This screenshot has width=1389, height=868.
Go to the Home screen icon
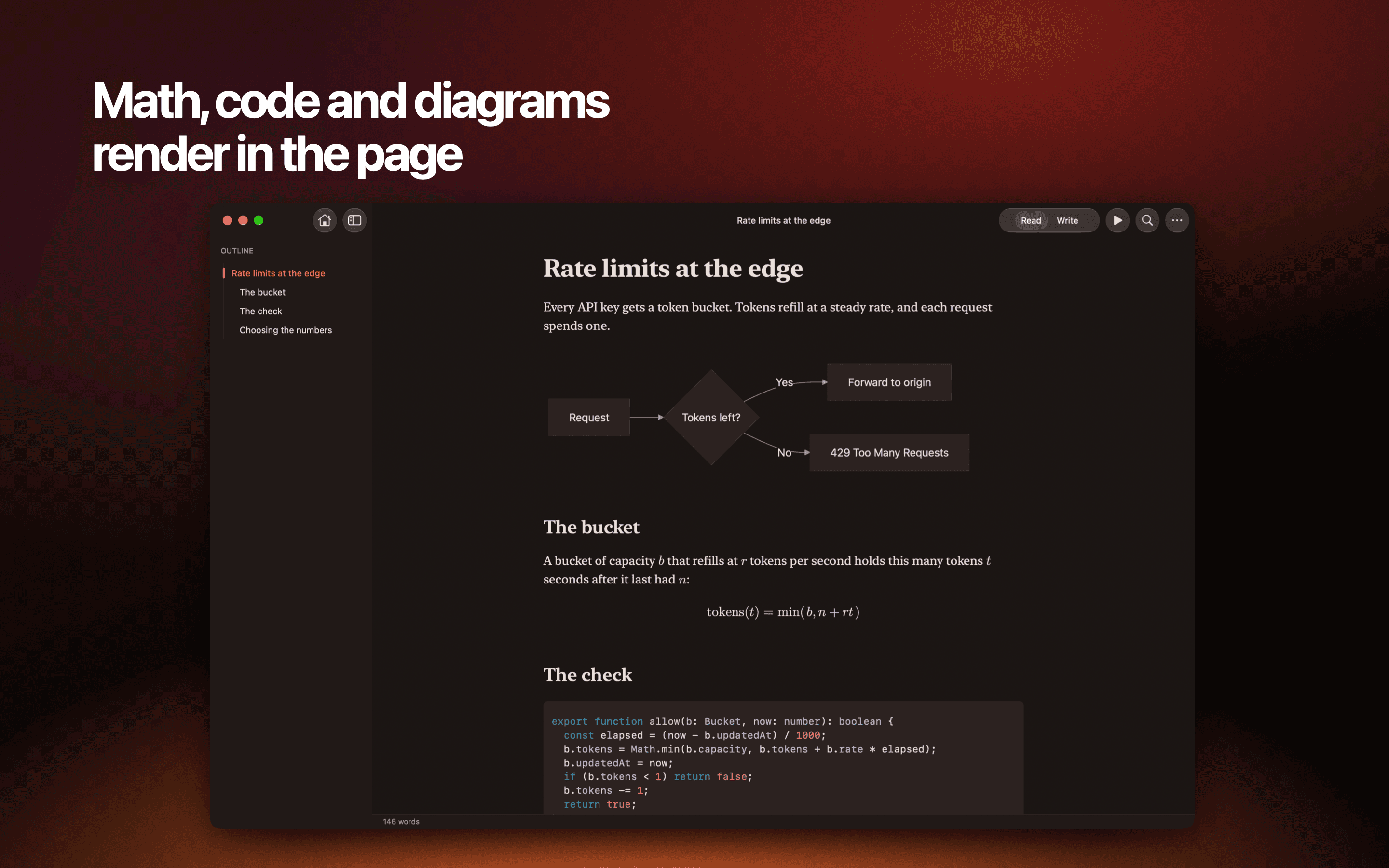(x=325, y=220)
